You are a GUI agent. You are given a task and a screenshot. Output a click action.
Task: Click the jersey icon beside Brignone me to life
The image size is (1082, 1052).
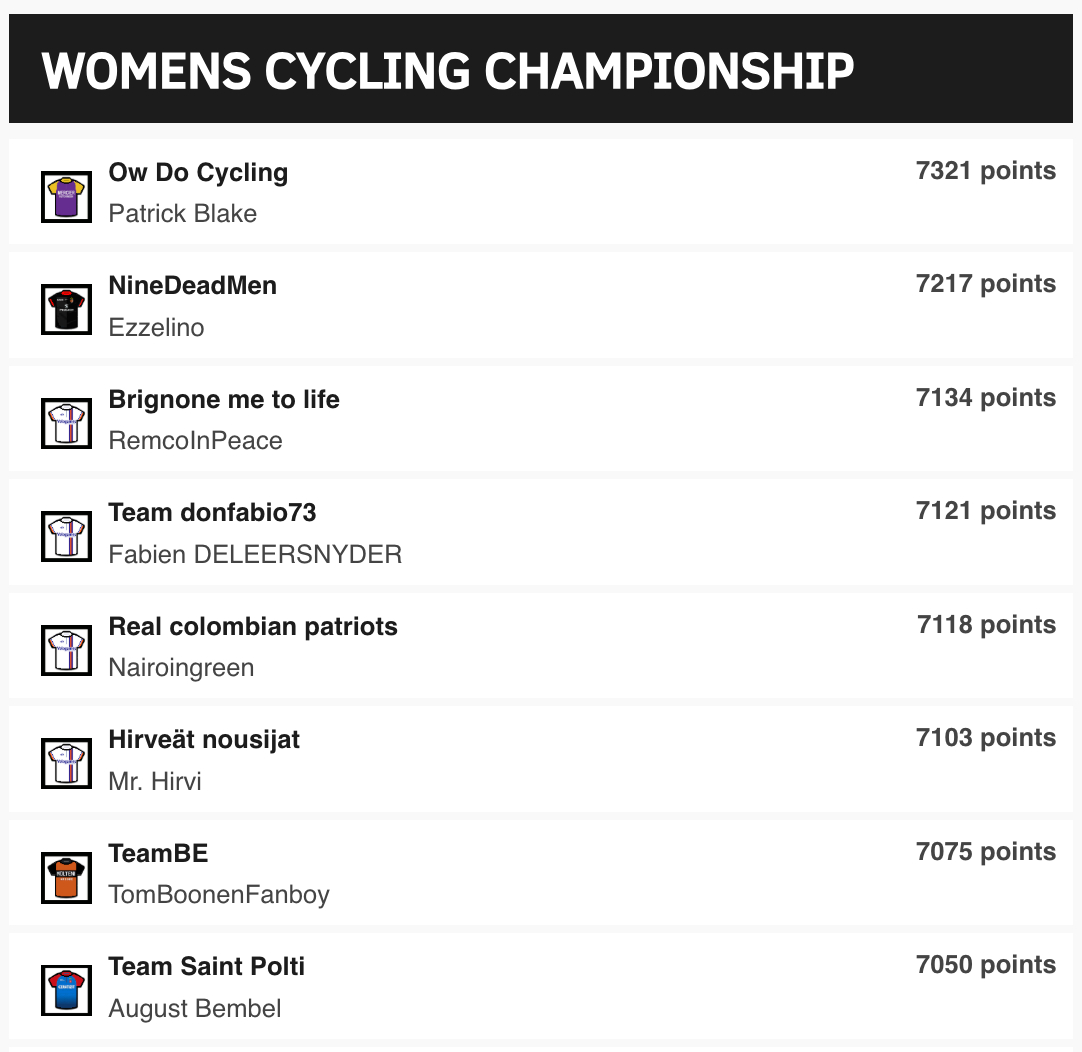click(x=66, y=423)
